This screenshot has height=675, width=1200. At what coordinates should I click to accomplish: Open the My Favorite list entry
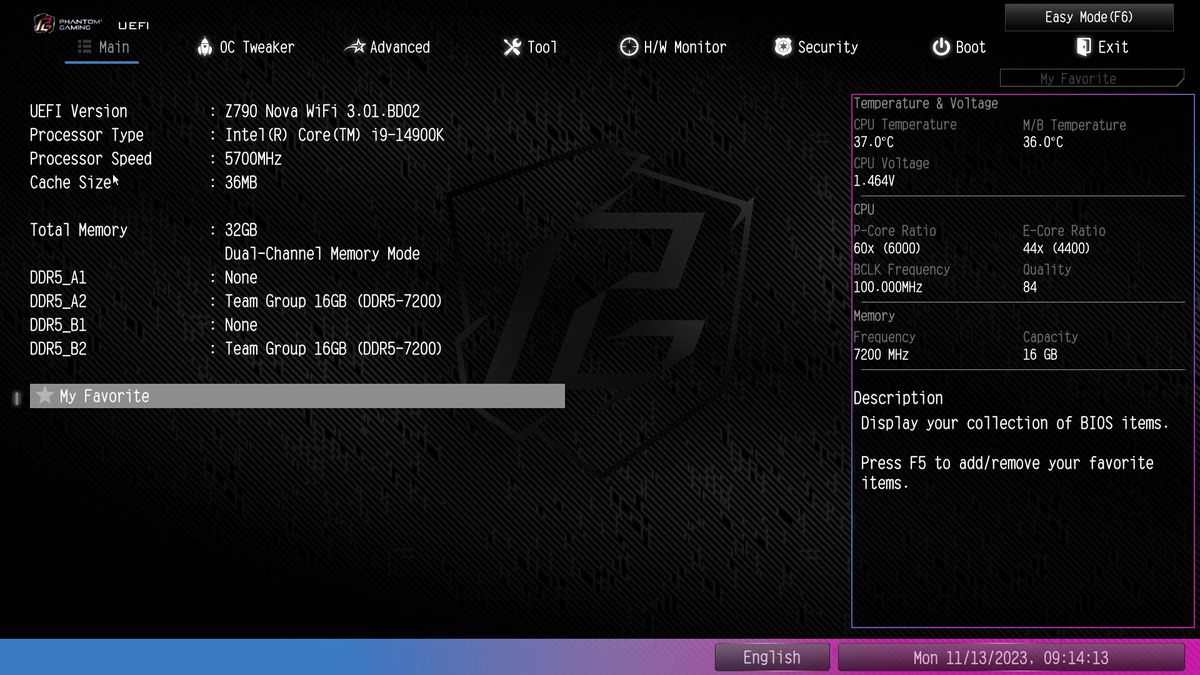click(297, 396)
